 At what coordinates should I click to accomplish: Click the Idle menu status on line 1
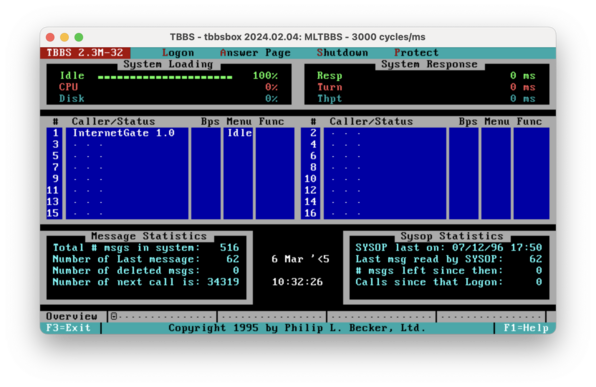click(239, 133)
